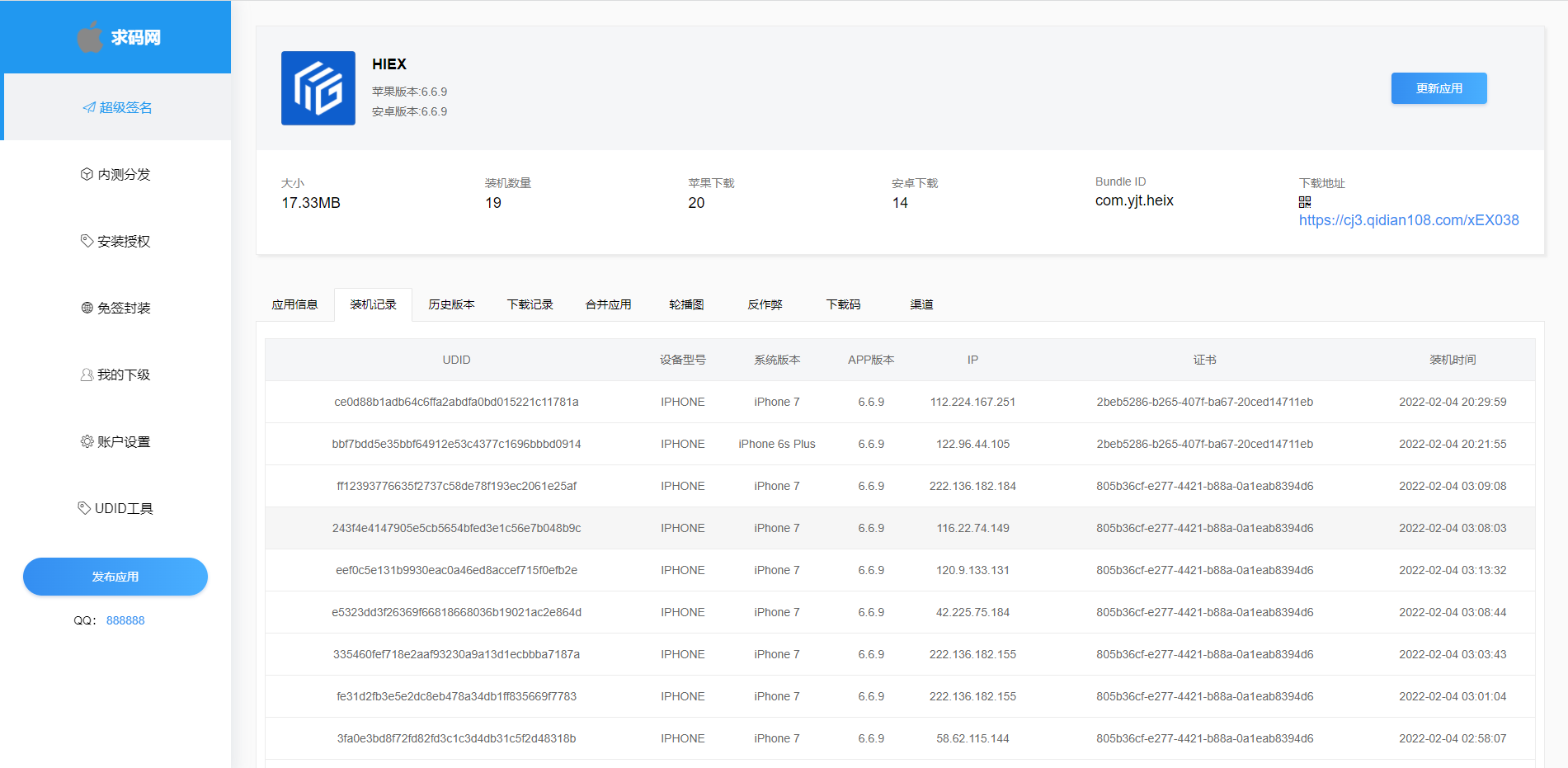Select UDID 335460fef718e2aaf93230a9a13d1ecbbba7187a
This screenshot has height=768, width=1568.
click(x=456, y=654)
